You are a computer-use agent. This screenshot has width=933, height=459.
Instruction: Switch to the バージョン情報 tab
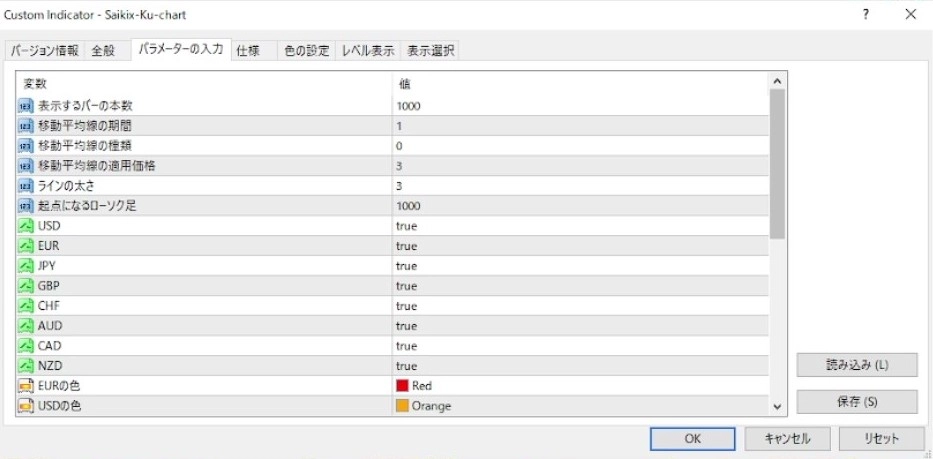[45, 51]
